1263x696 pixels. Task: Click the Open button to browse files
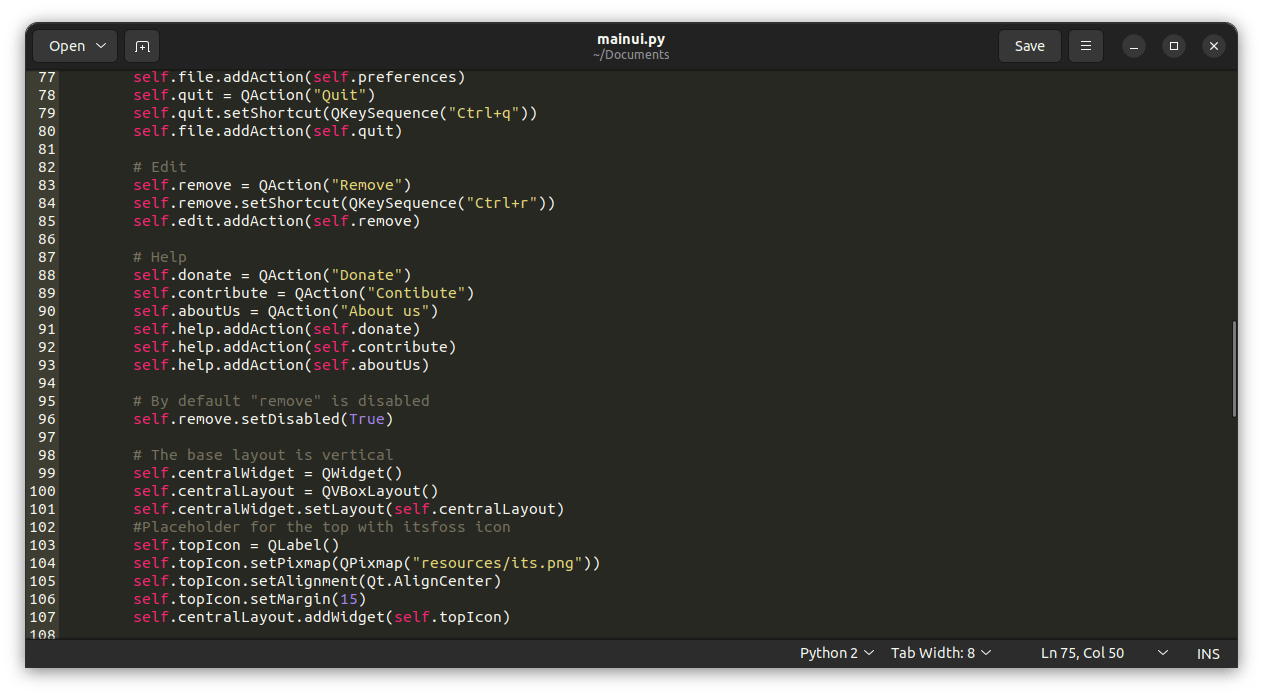point(75,46)
